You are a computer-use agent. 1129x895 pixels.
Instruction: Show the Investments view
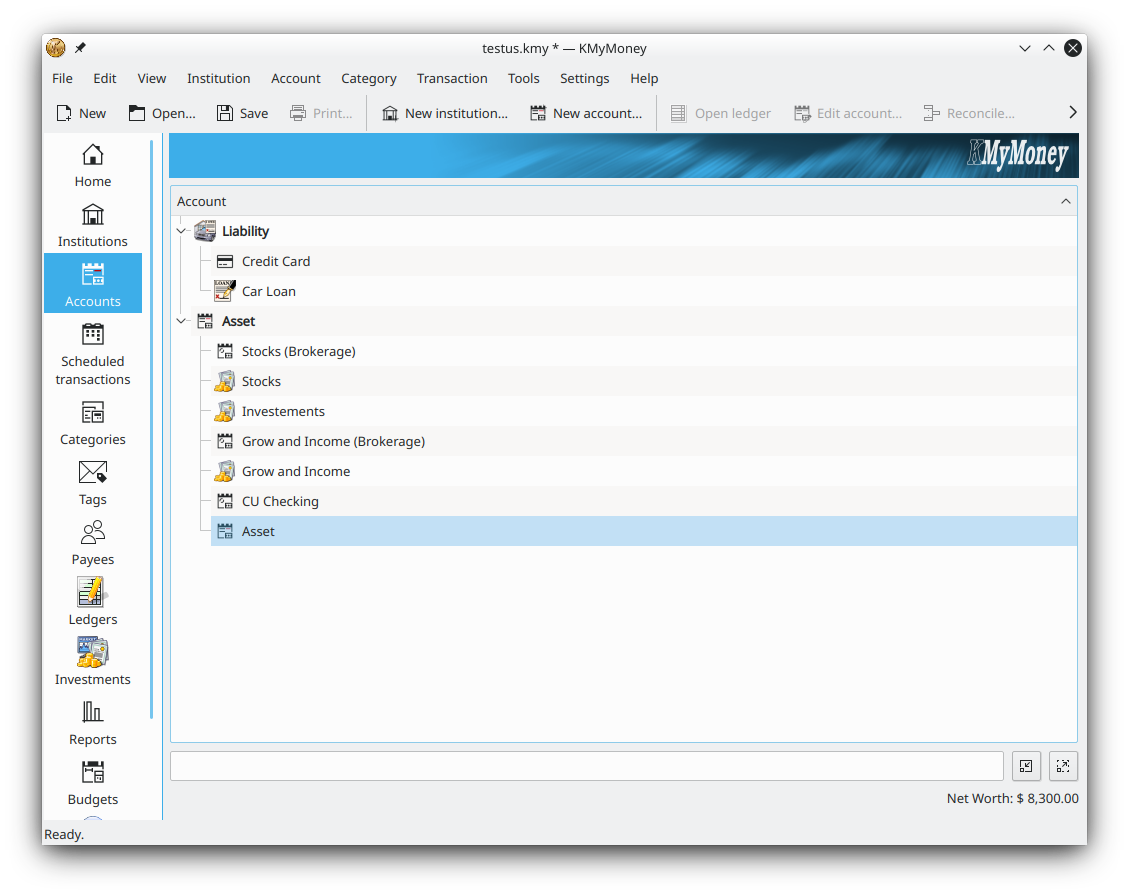[x=92, y=663]
